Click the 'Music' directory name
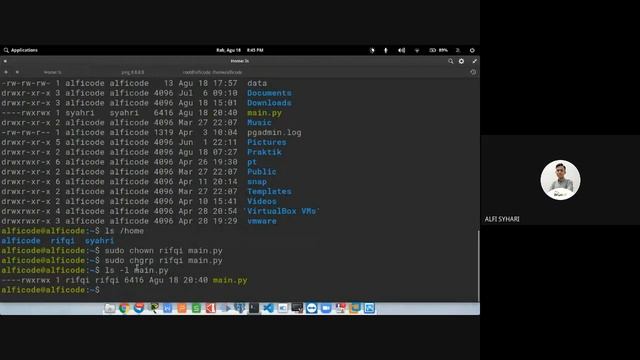Screen dimensions: 640x360 tap(259, 122)
